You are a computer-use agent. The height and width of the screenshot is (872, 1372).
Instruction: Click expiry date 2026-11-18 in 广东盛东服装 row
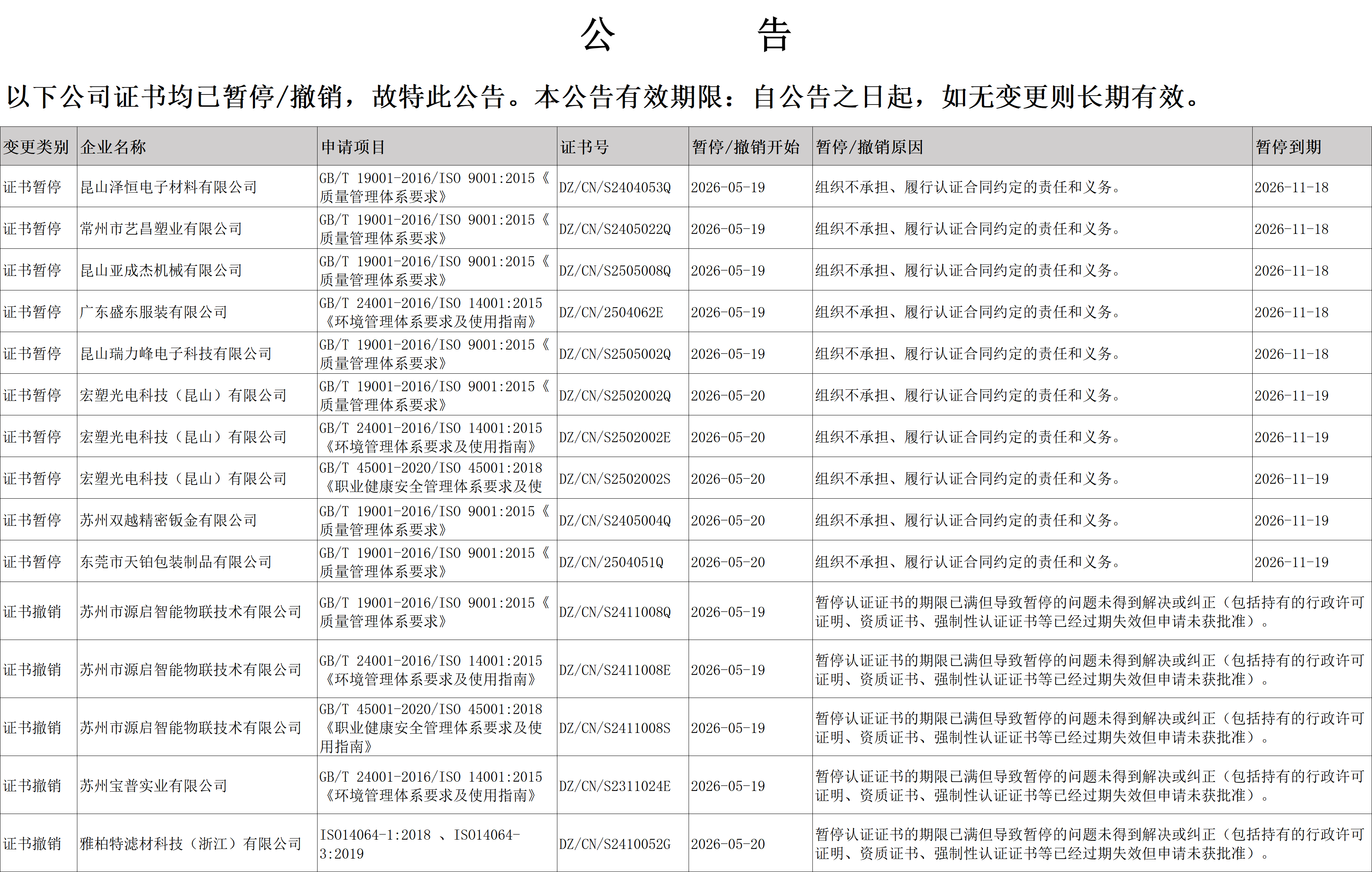[x=1292, y=312]
